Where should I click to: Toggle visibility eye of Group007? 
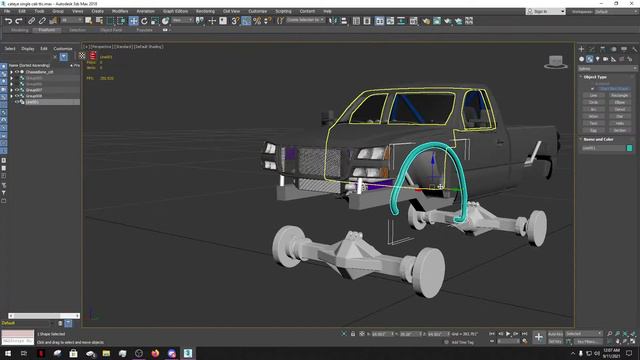[x=17, y=90]
